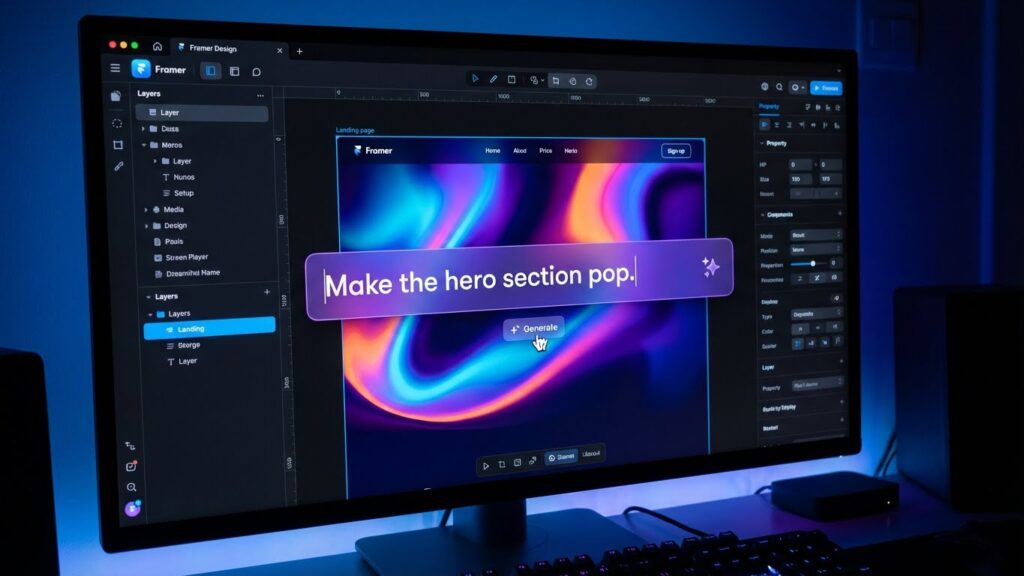Collapse the Layers folder in lower tree
Viewport: 1024px width, 576px height.
(x=150, y=314)
